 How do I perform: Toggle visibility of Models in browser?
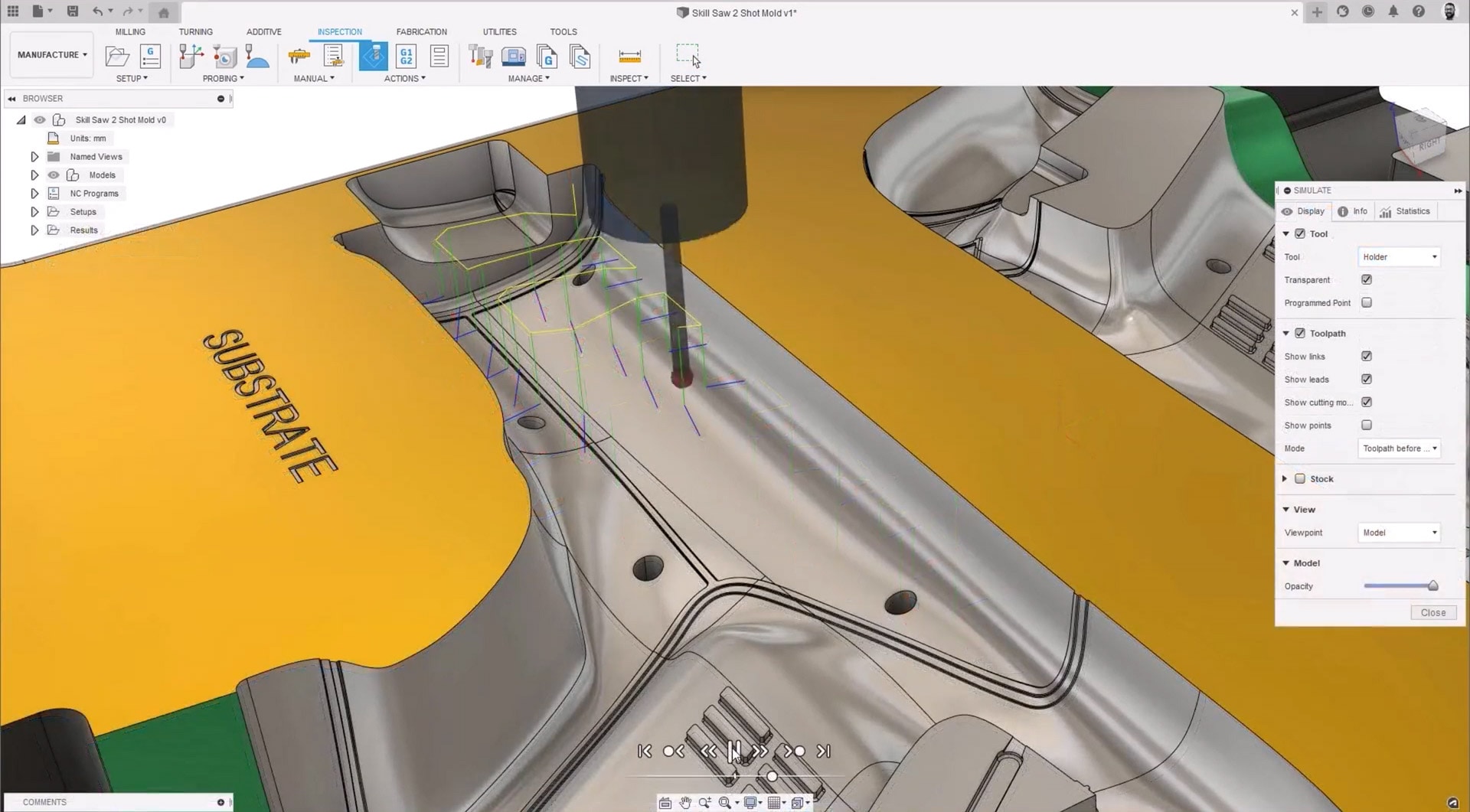point(54,175)
